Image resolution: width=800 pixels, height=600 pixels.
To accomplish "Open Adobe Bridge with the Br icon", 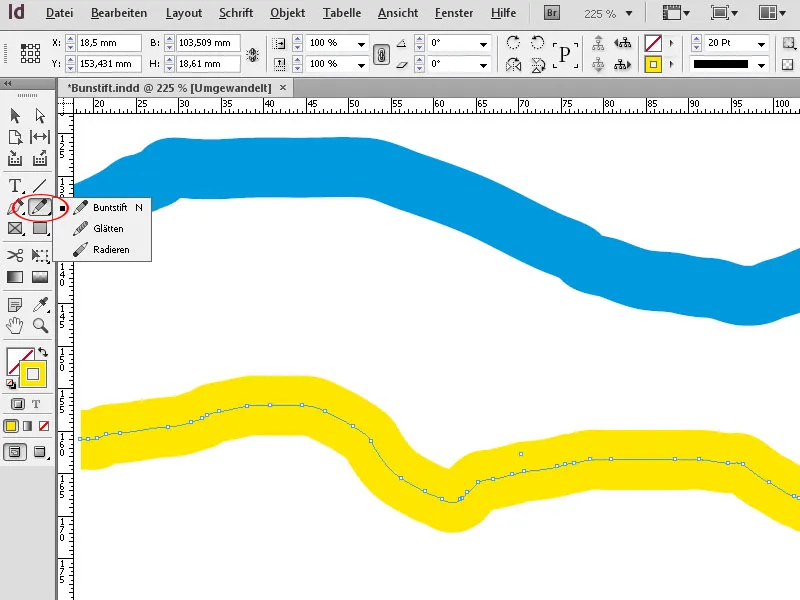I will pos(552,13).
